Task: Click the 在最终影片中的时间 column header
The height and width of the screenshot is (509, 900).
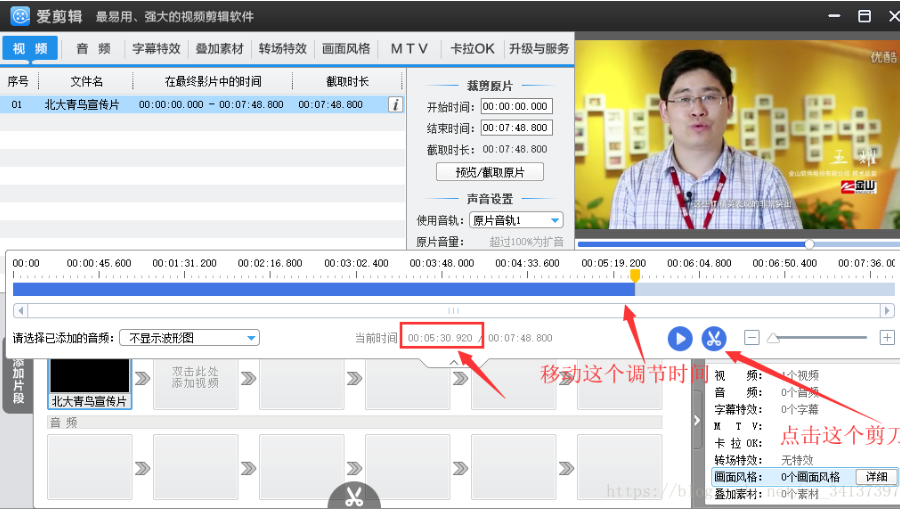Action: [213, 81]
